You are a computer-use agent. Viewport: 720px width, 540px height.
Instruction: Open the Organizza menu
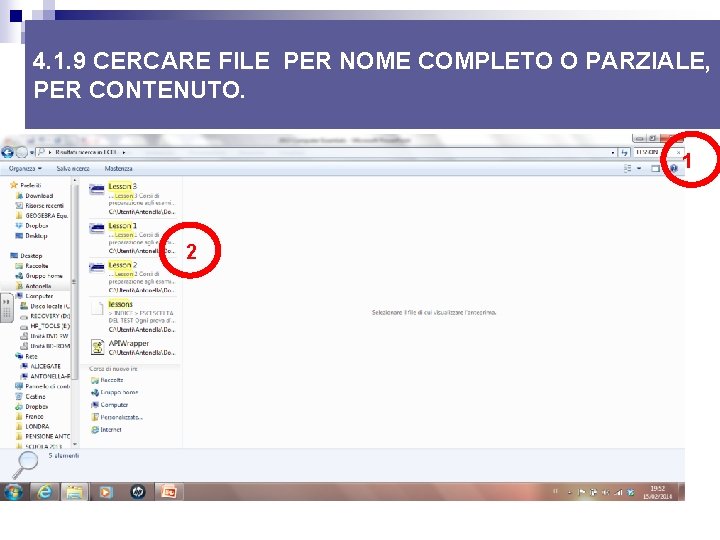(25, 169)
